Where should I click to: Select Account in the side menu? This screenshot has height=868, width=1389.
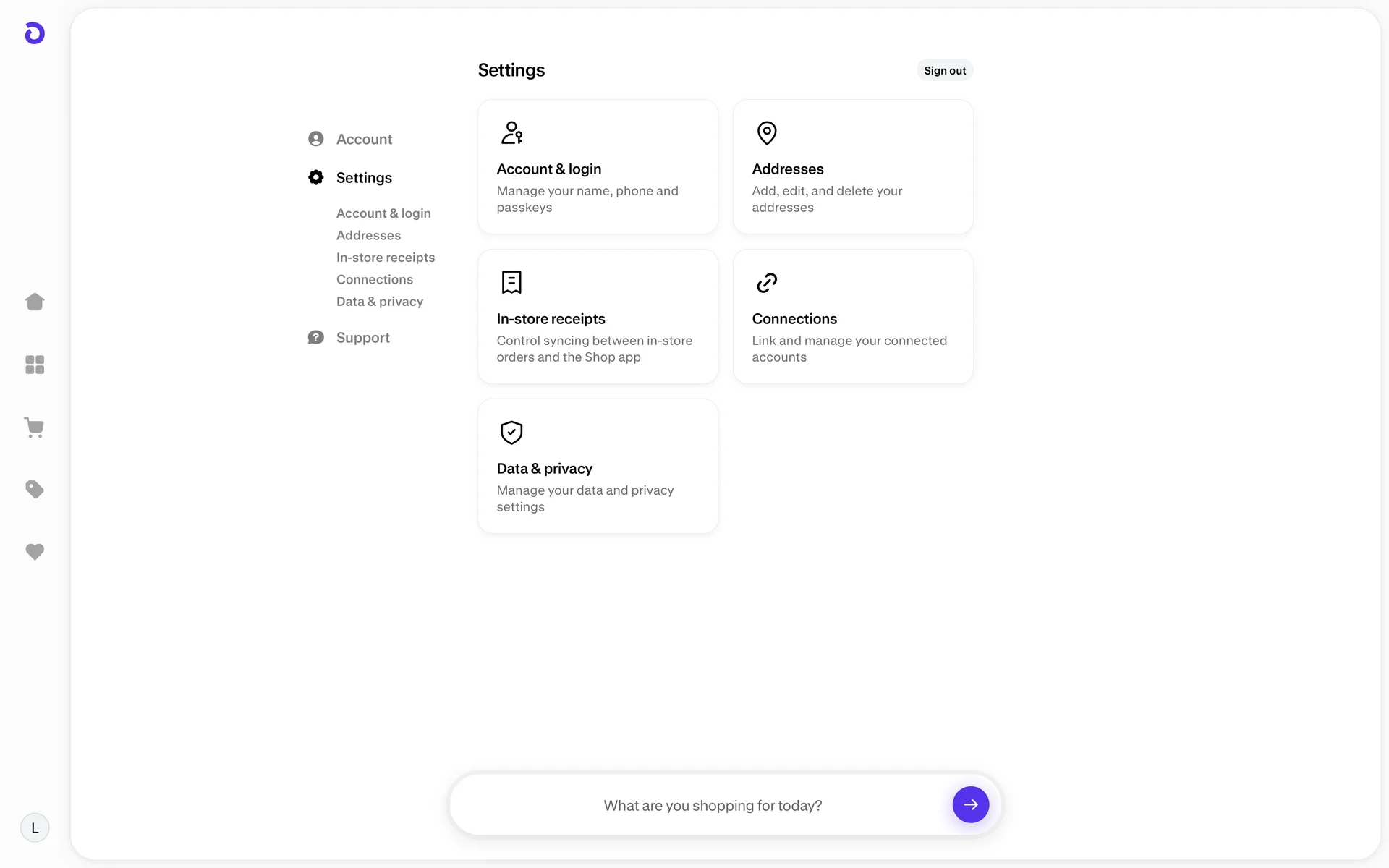click(364, 139)
